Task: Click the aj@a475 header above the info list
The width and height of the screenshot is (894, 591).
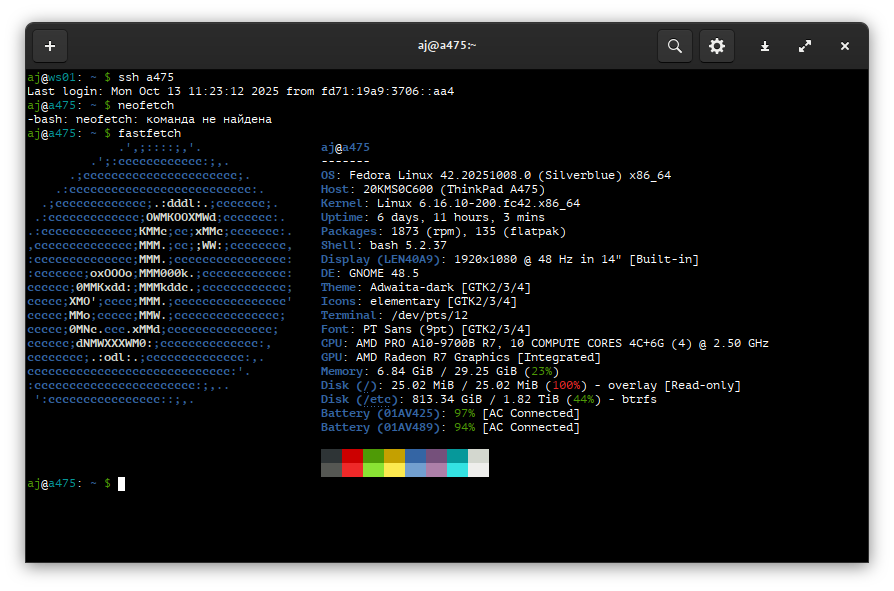Action: click(346, 147)
